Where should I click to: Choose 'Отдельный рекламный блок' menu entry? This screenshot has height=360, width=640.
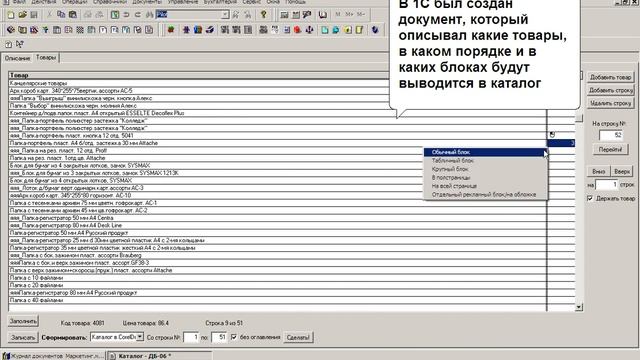click(x=485, y=195)
